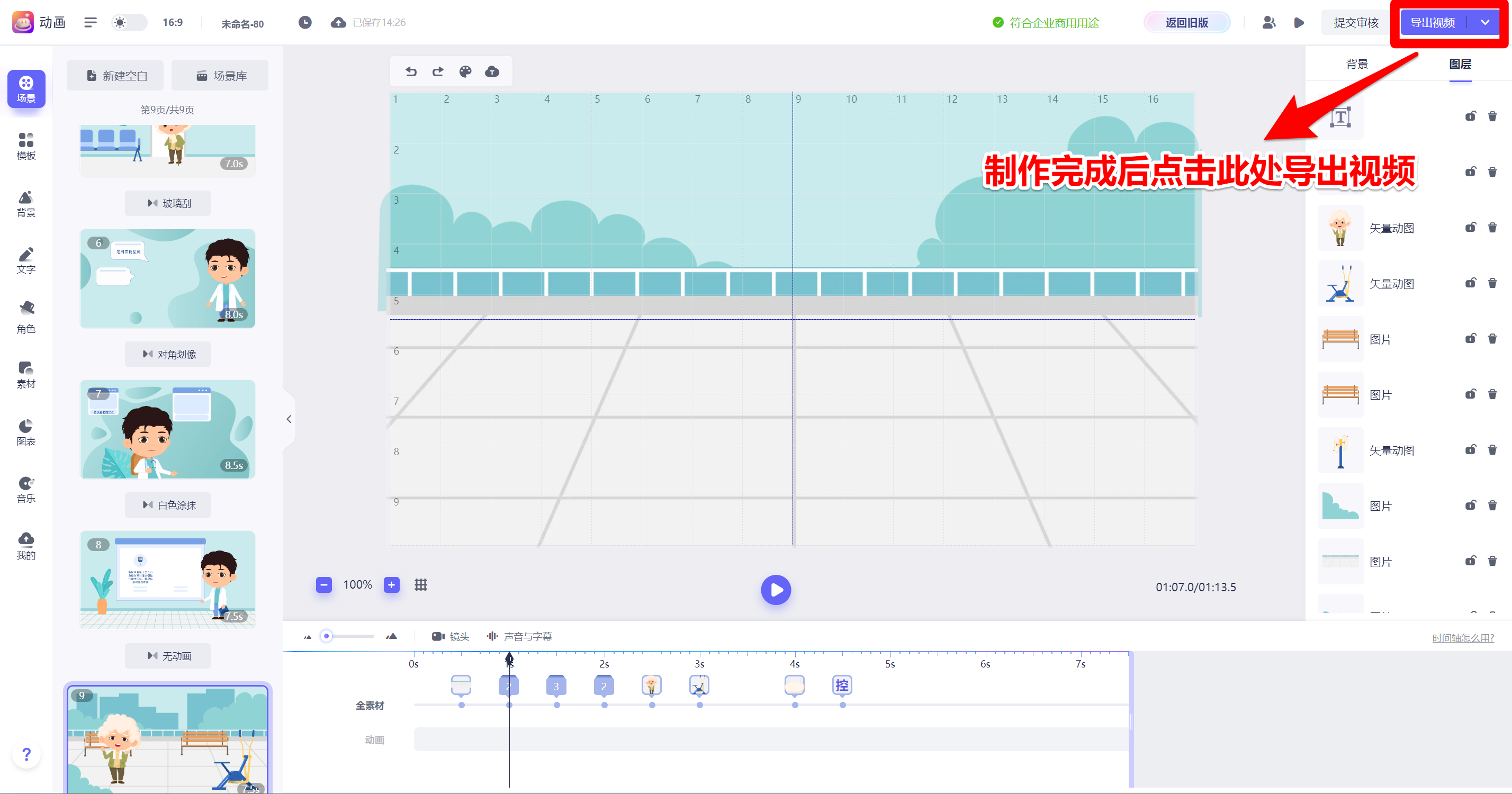Switch to the 背景 tab
The image size is (1512, 794).
click(1356, 64)
